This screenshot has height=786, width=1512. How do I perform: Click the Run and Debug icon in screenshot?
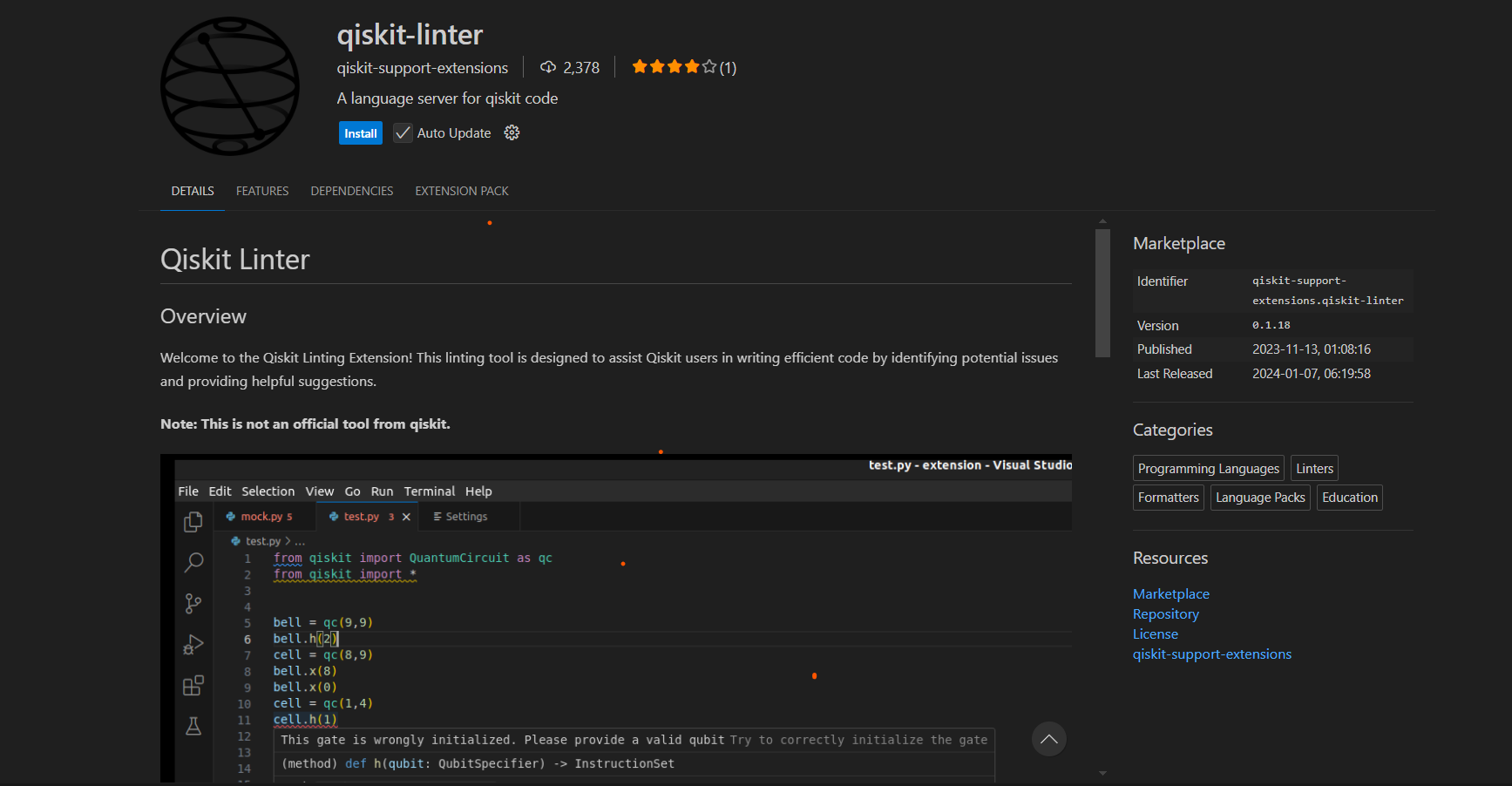pos(193,645)
